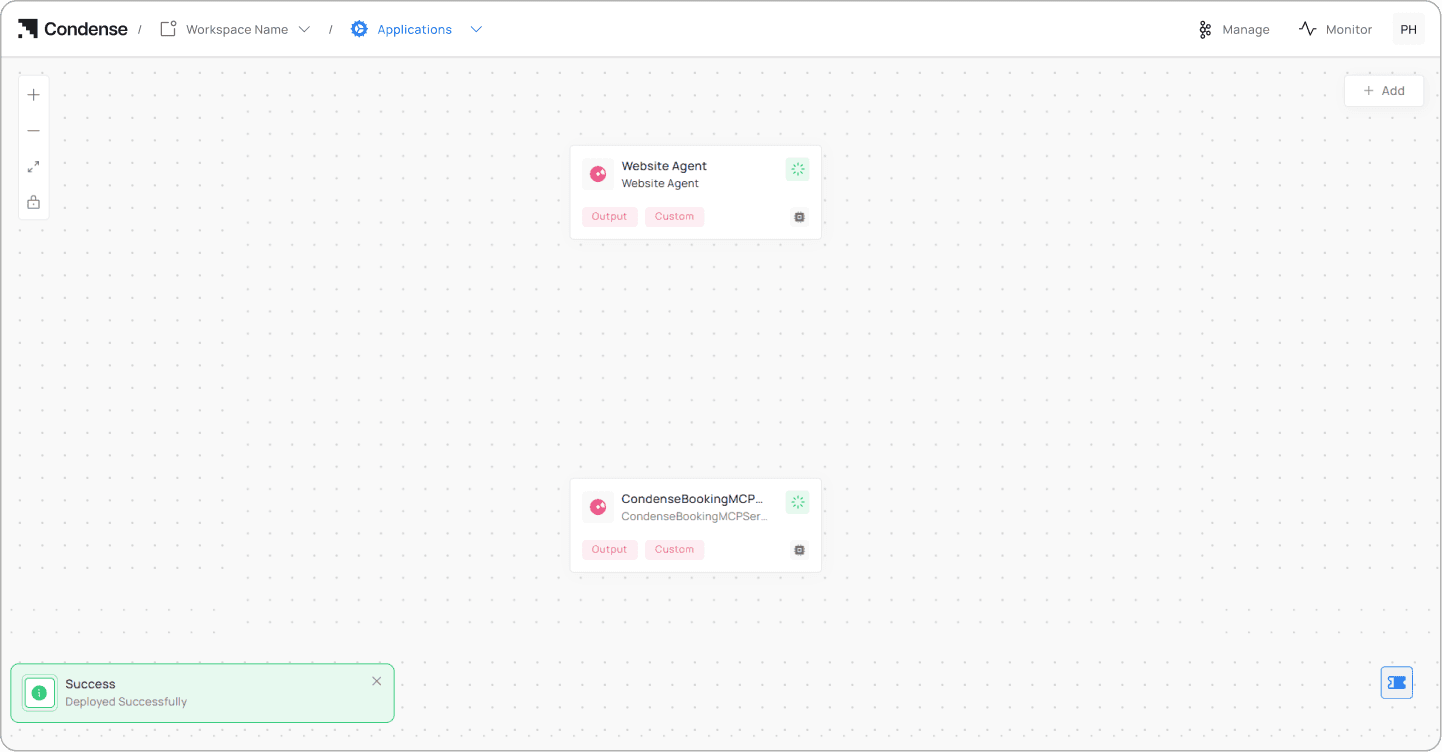Click the Output tag on CondenseBookingMCP
This screenshot has height=752, width=1442.
pyautogui.click(x=609, y=549)
